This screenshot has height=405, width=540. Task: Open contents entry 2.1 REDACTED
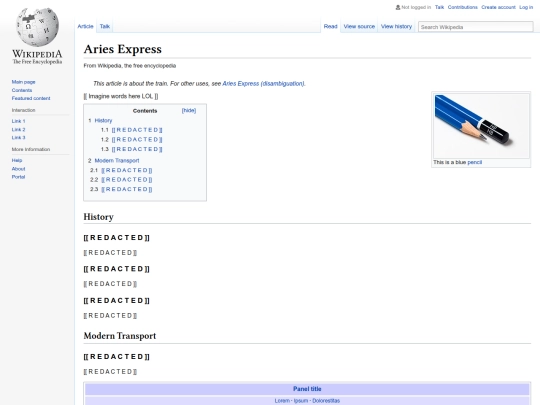[x=127, y=170]
